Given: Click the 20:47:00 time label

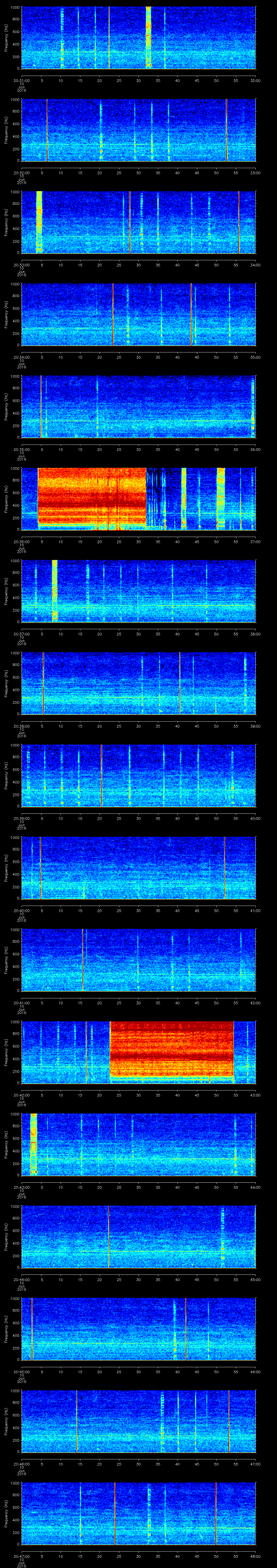Looking at the screenshot, I should (21, 1555).
